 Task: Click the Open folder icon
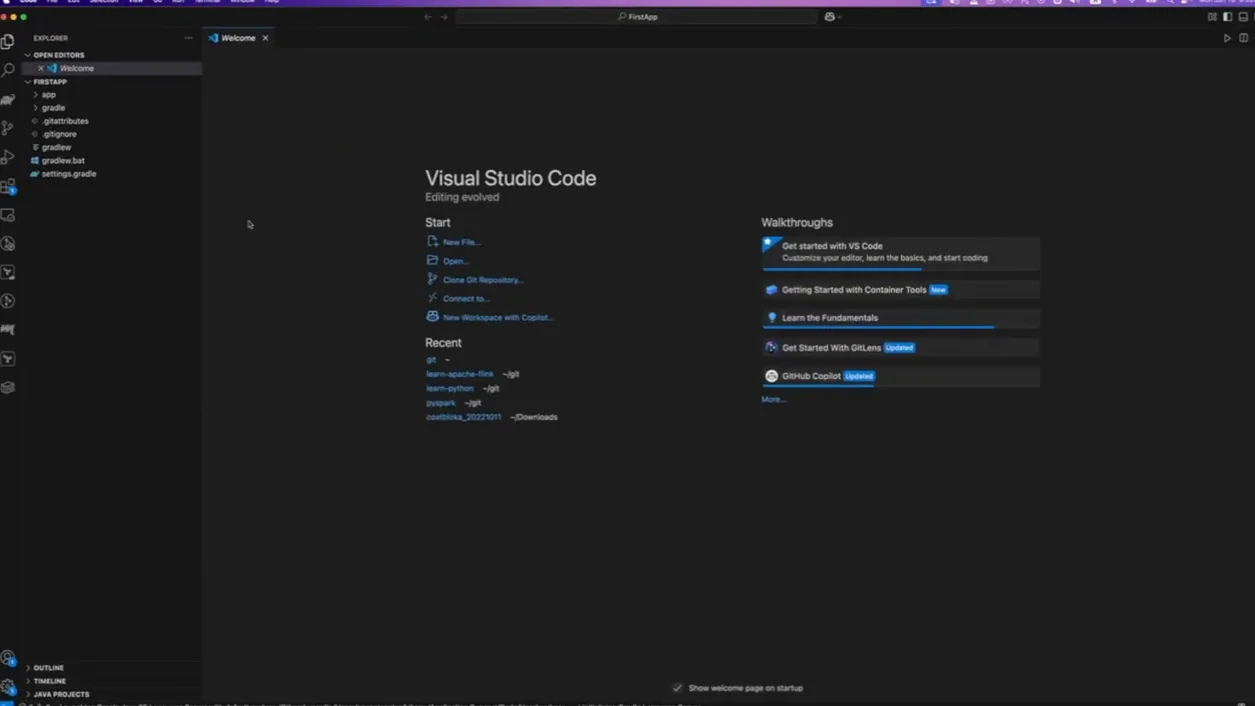(x=432, y=260)
